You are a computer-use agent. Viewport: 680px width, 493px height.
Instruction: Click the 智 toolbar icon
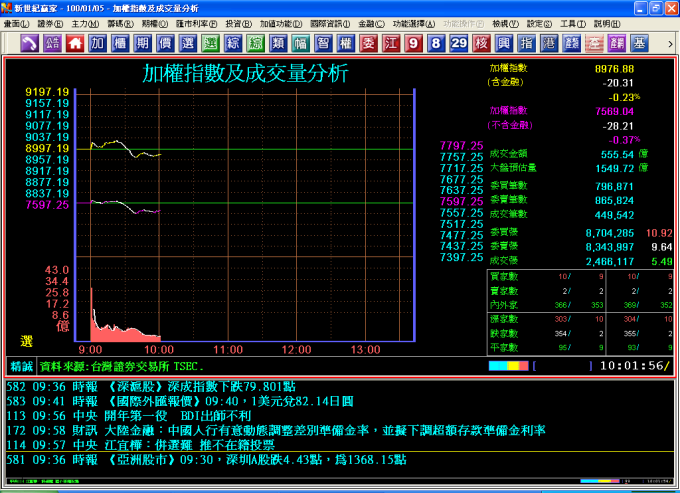pyautogui.click(x=323, y=43)
